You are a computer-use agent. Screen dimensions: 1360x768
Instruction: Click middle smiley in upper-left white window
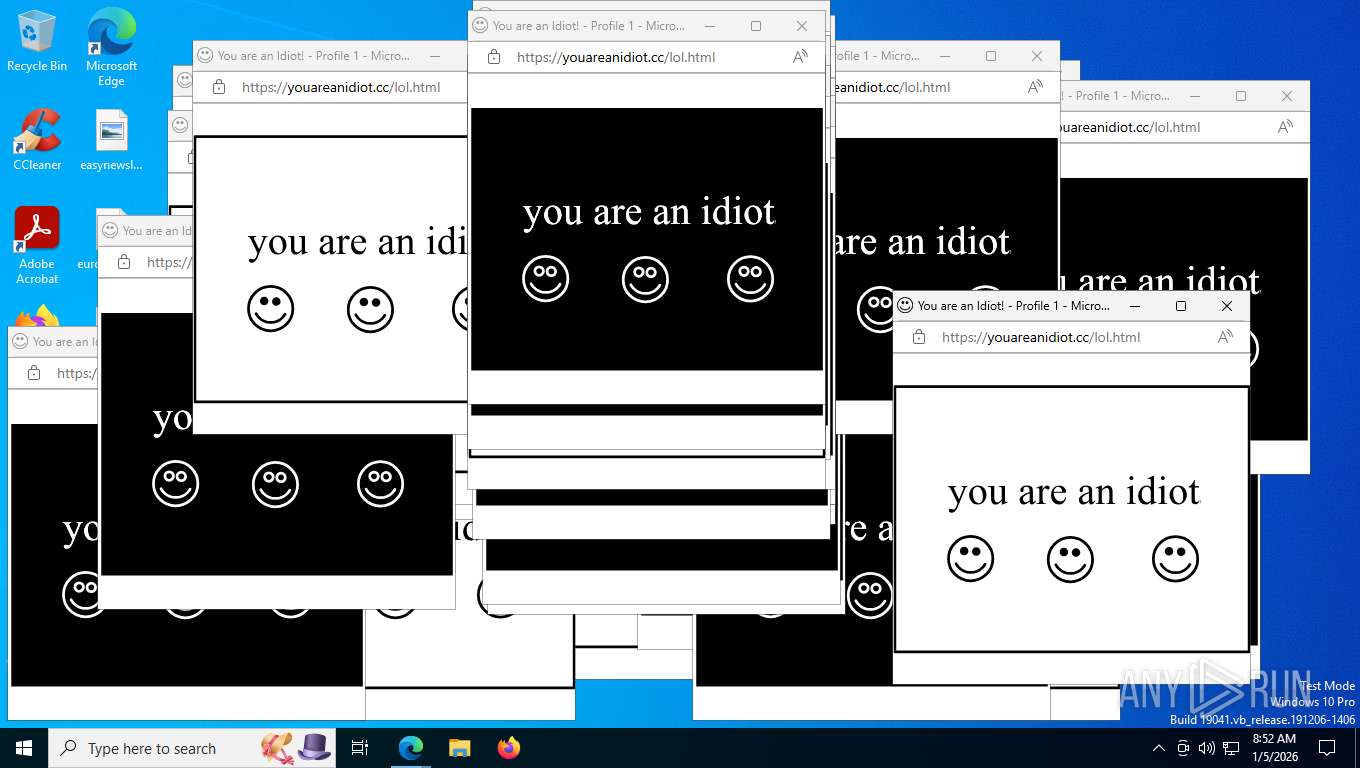370,309
